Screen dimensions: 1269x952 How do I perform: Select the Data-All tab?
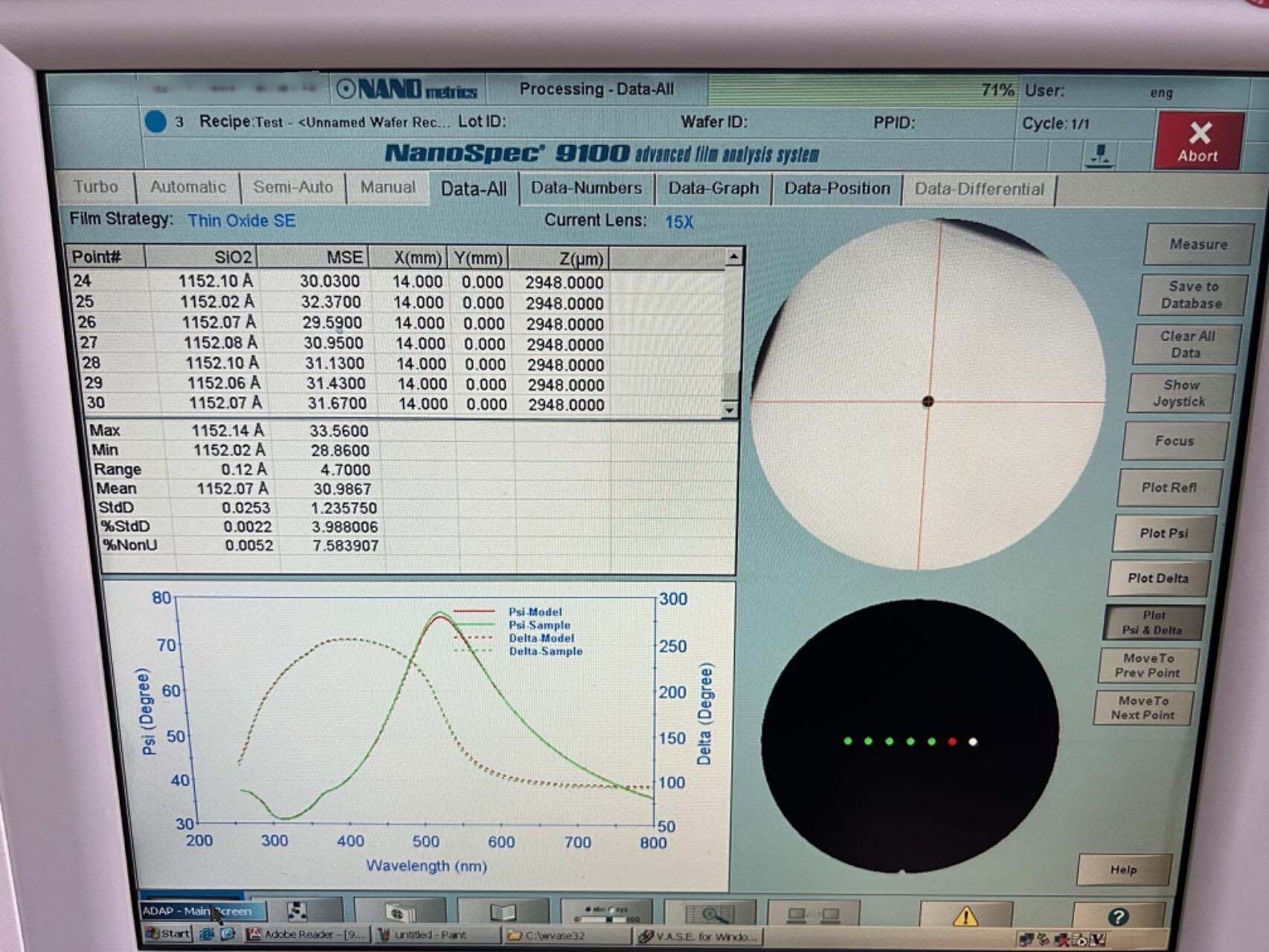[x=474, y=189]
